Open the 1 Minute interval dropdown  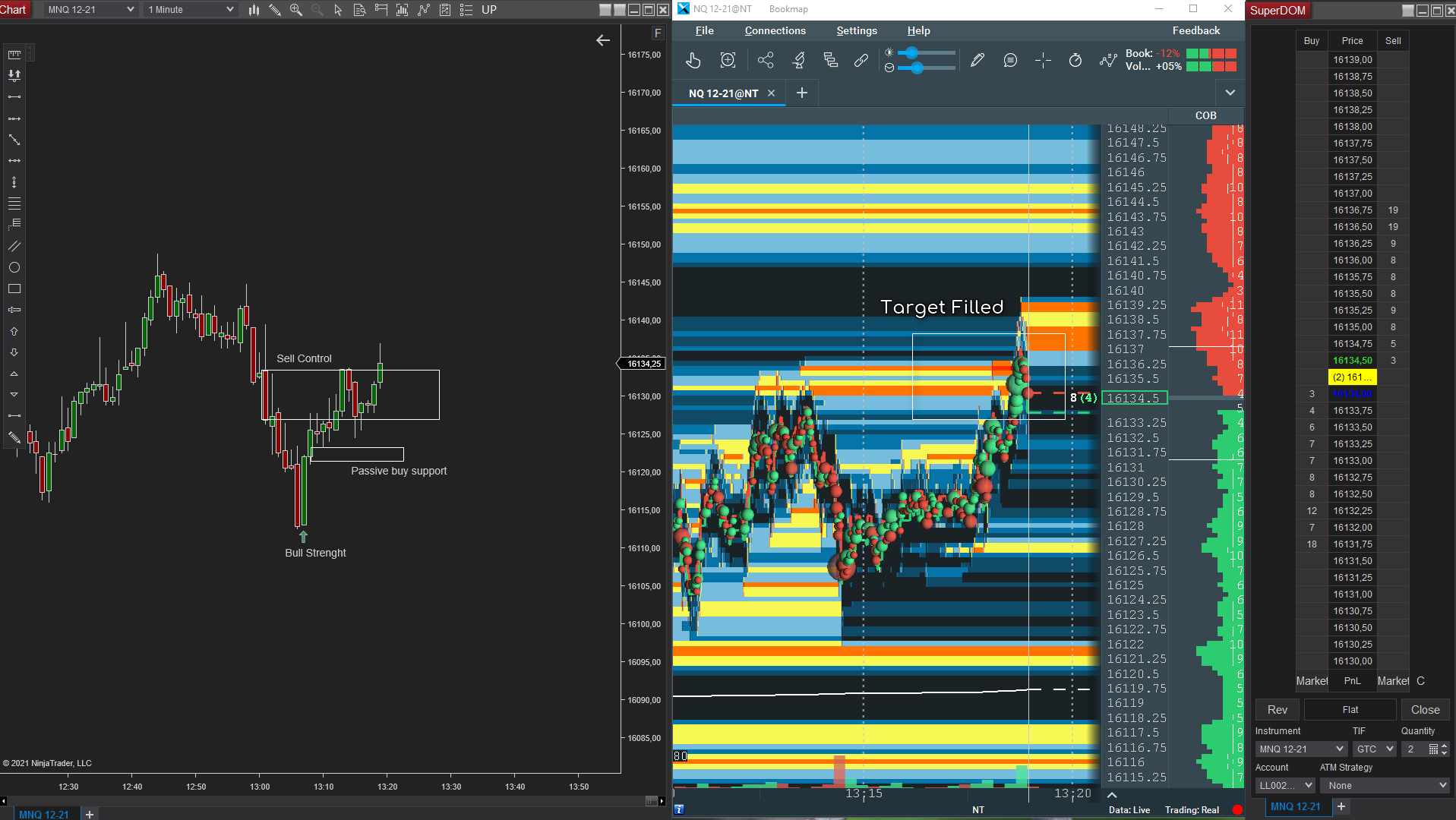191,10
